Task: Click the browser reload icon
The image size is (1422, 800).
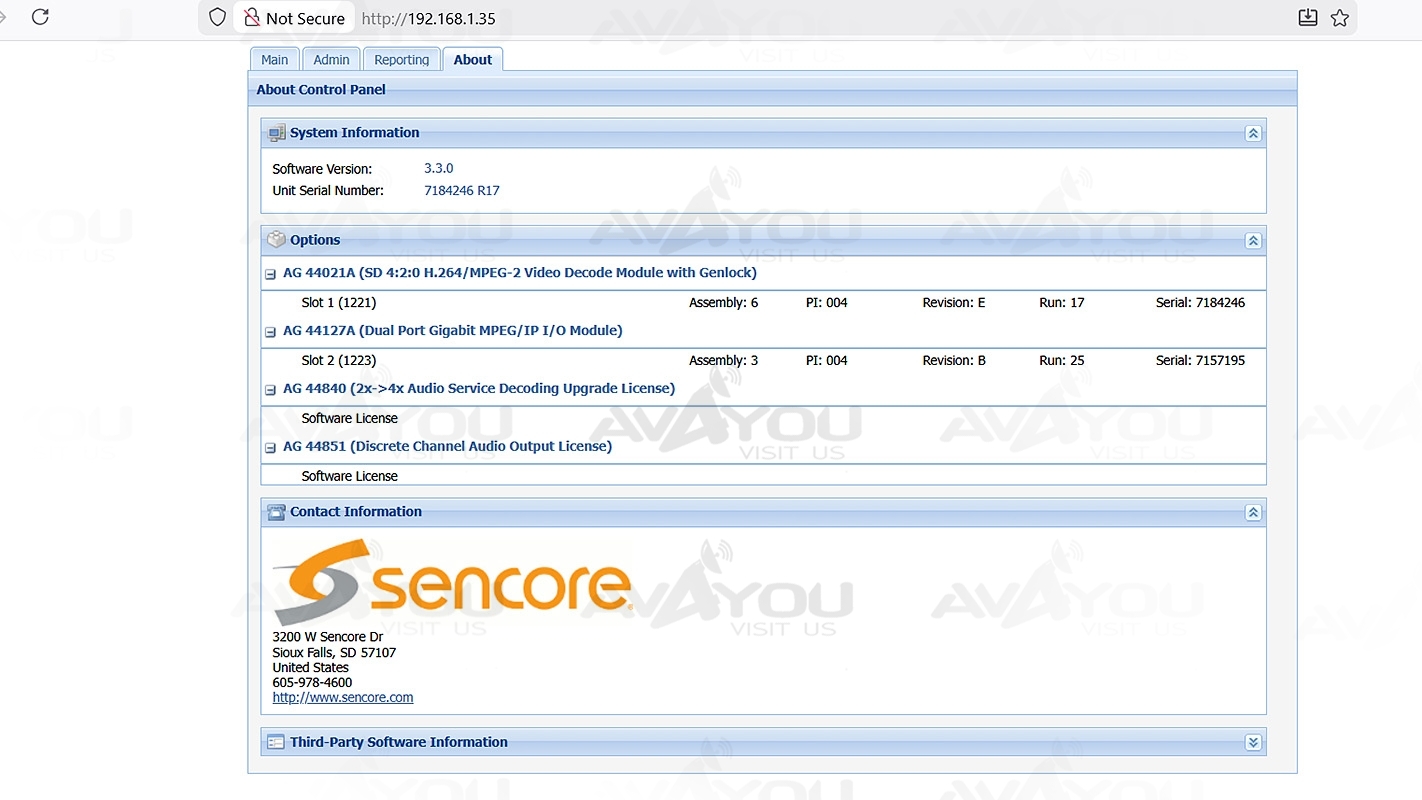Action: 40,17
